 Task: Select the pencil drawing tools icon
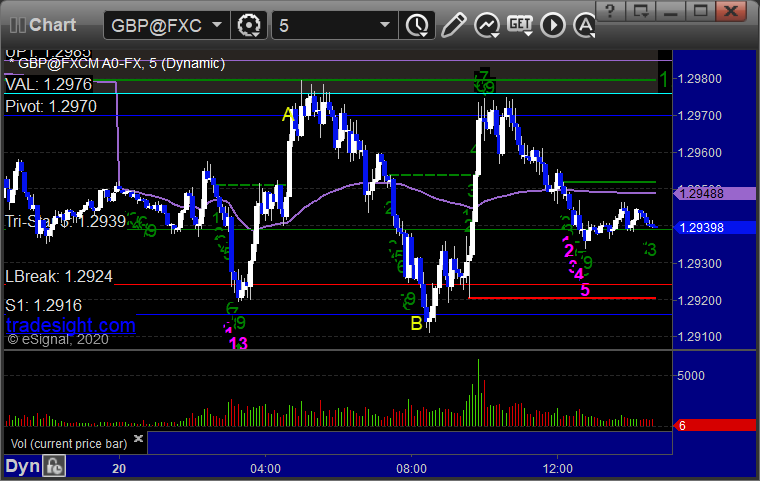pos(453,25)
